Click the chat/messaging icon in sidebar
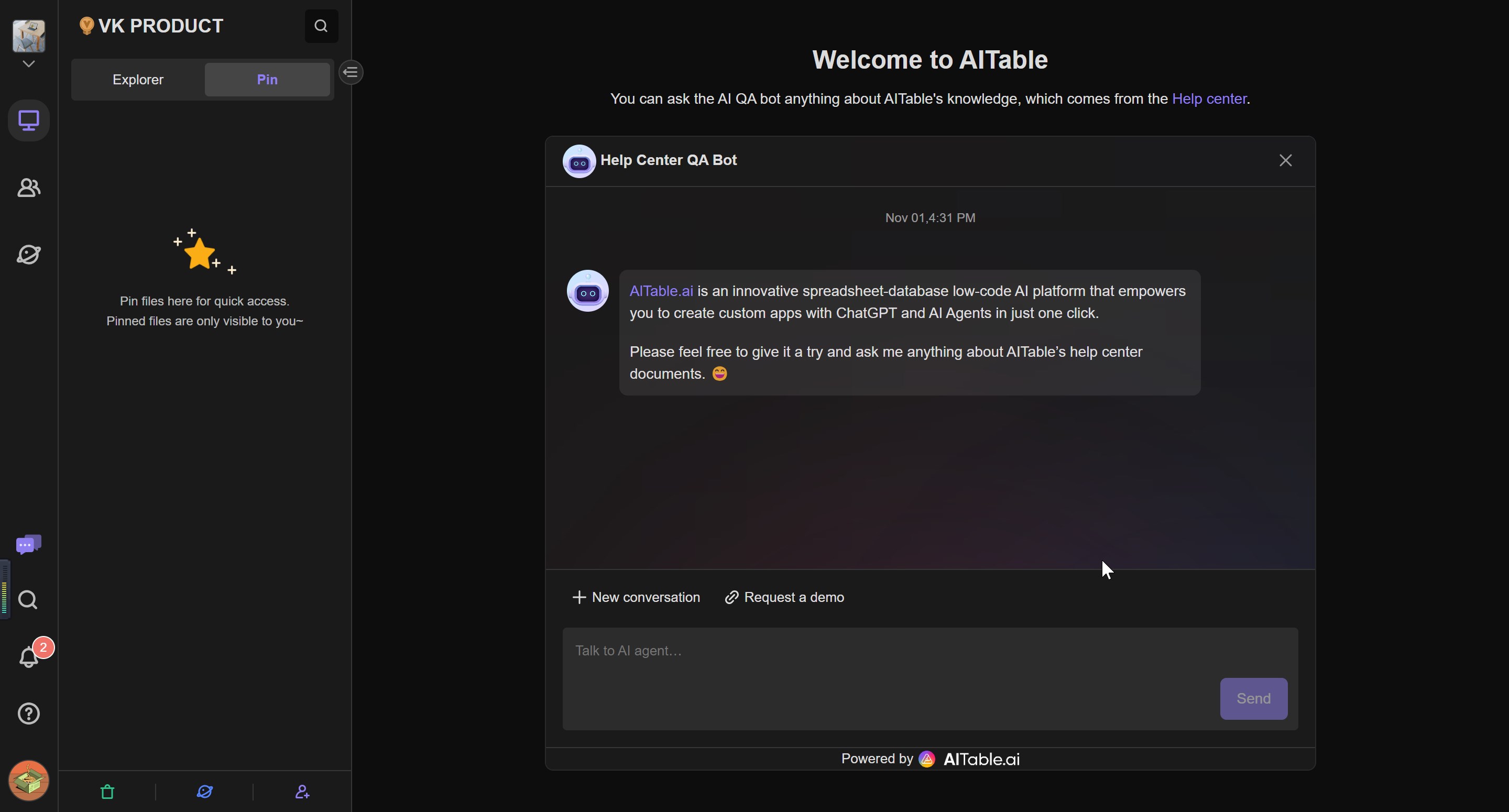 (28, 544)
